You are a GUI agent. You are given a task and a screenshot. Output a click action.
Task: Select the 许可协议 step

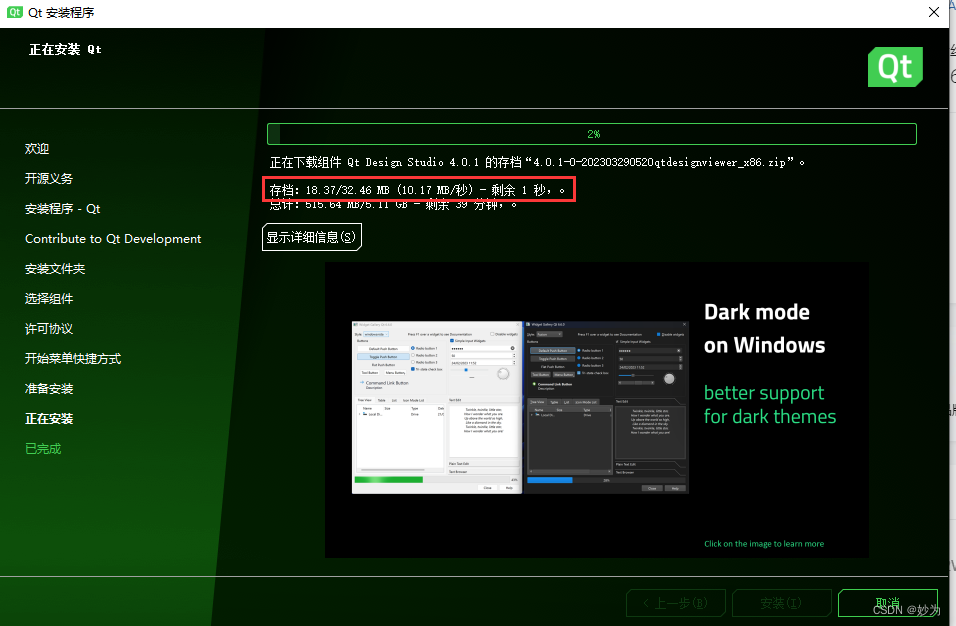tap(49, 329)
